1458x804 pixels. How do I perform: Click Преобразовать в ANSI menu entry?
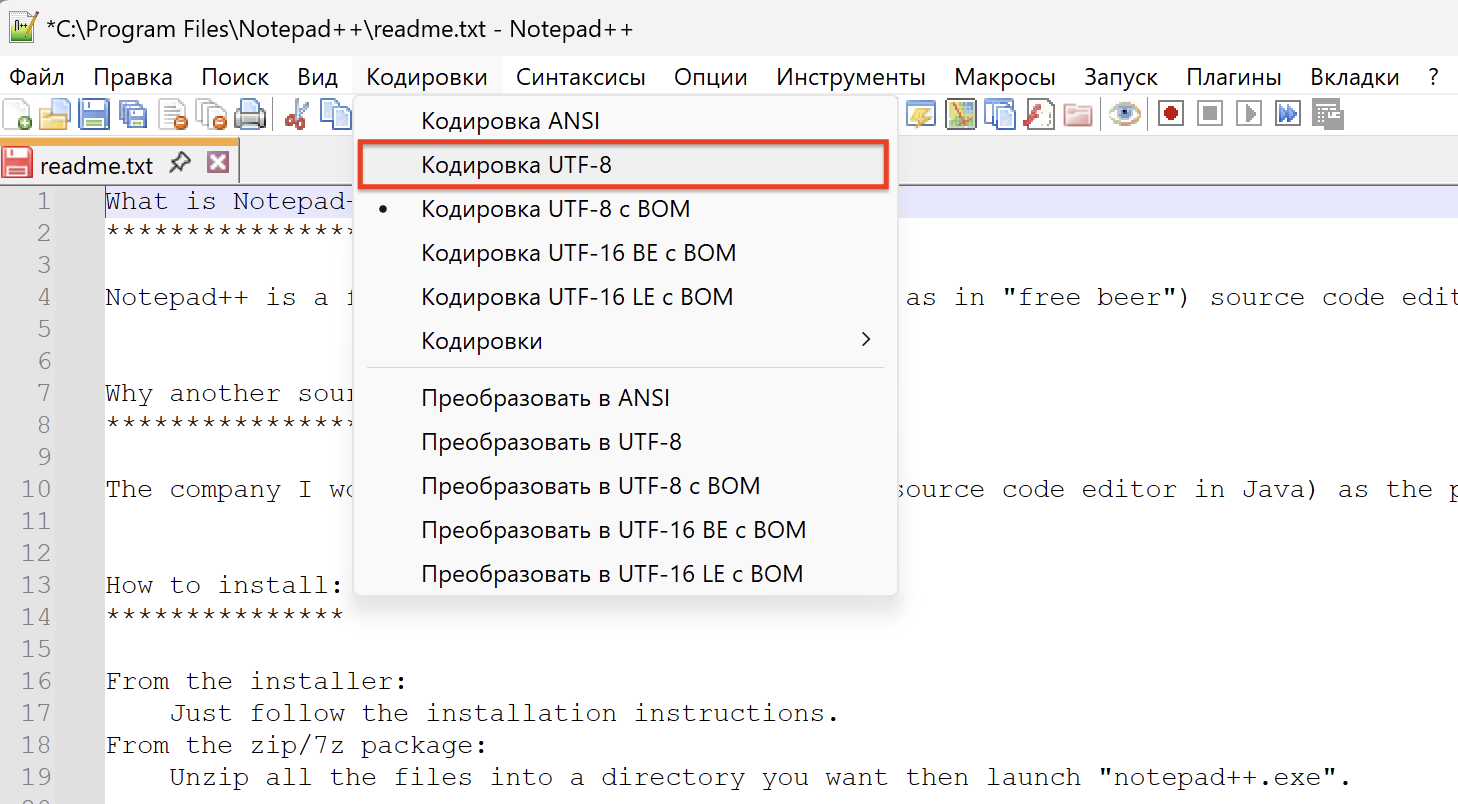point(545,398)
